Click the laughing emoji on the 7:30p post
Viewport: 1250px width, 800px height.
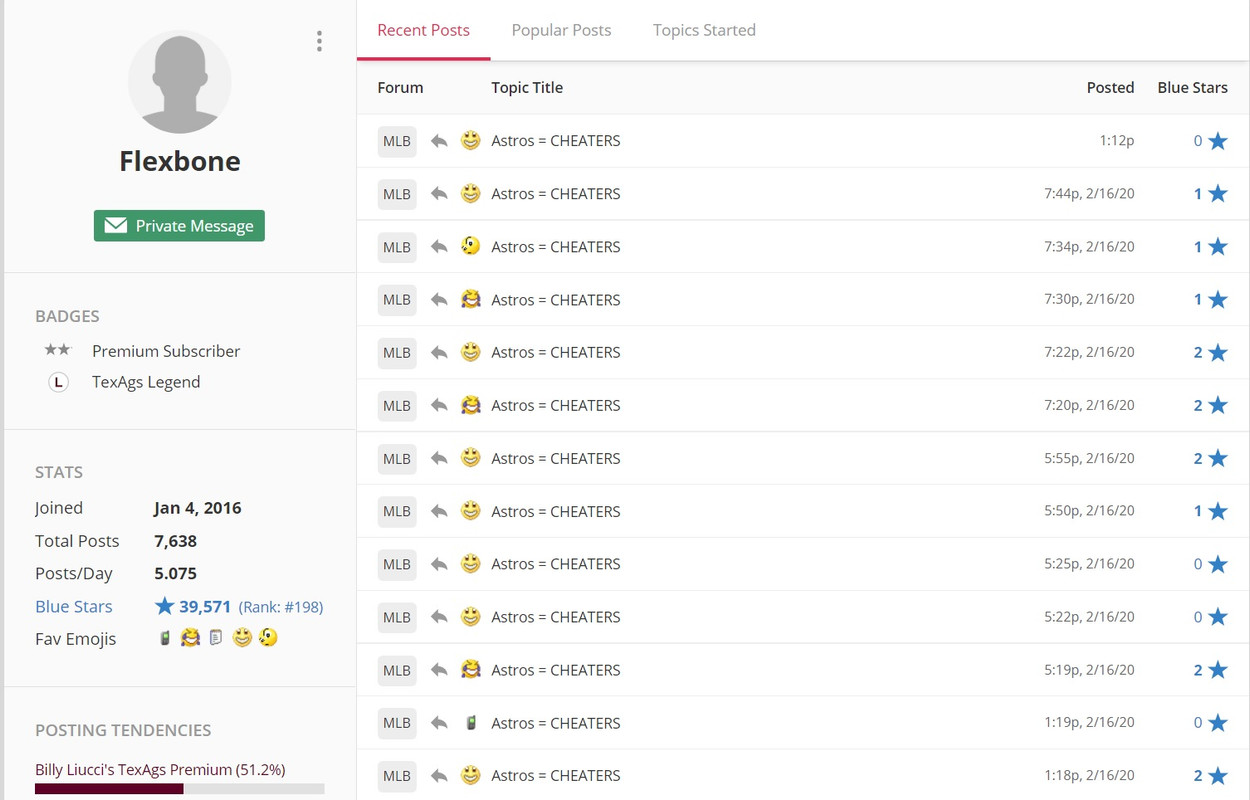pyautogui.click(x=471, y=299)
